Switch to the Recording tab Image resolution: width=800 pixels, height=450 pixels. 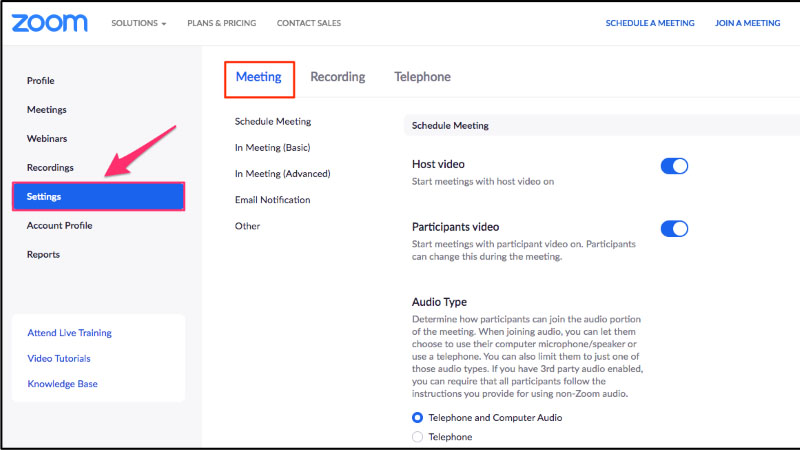pos(337,77)
